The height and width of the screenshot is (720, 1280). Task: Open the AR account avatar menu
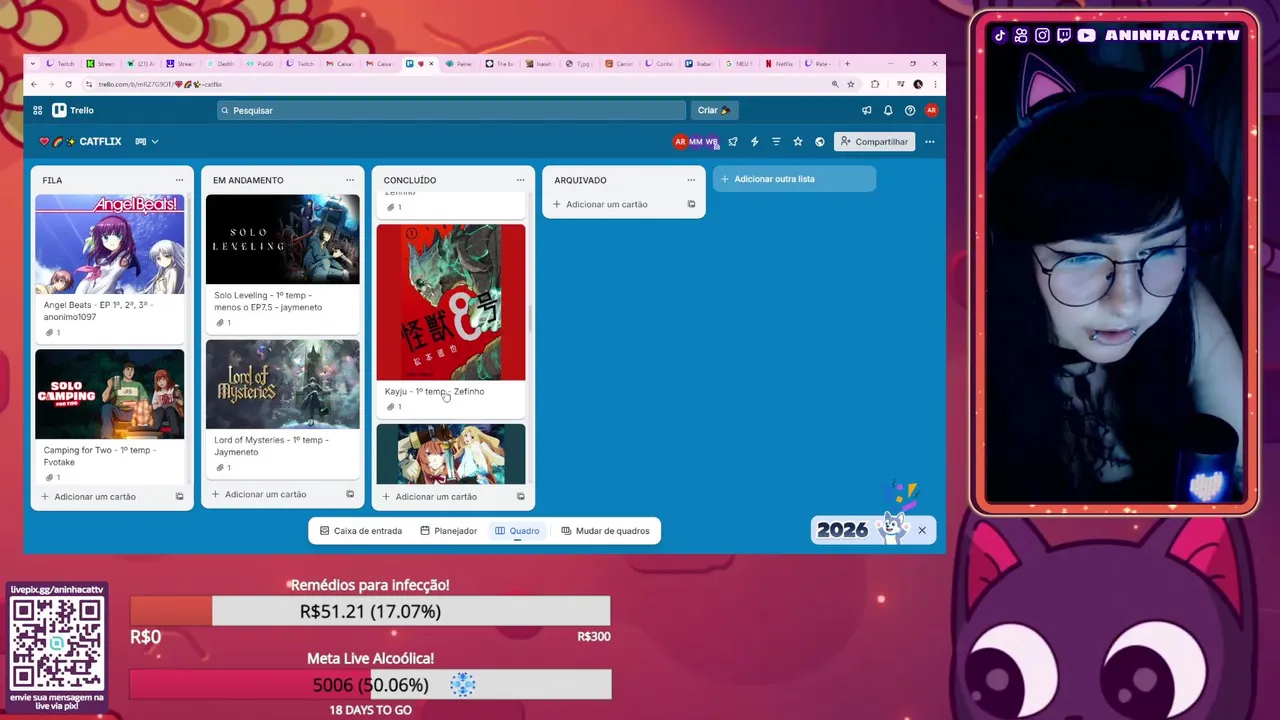coord(931,110)
